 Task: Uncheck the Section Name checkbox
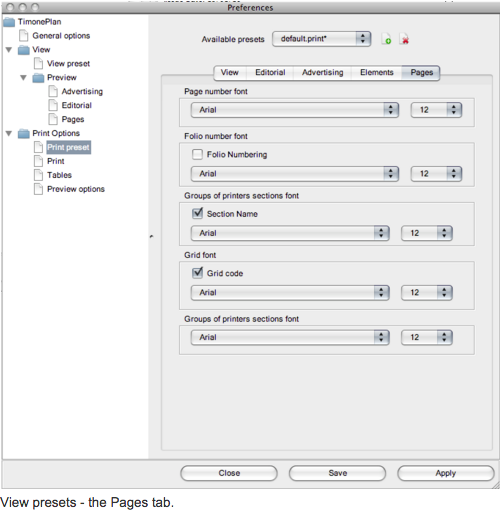(x=197, y=213)
